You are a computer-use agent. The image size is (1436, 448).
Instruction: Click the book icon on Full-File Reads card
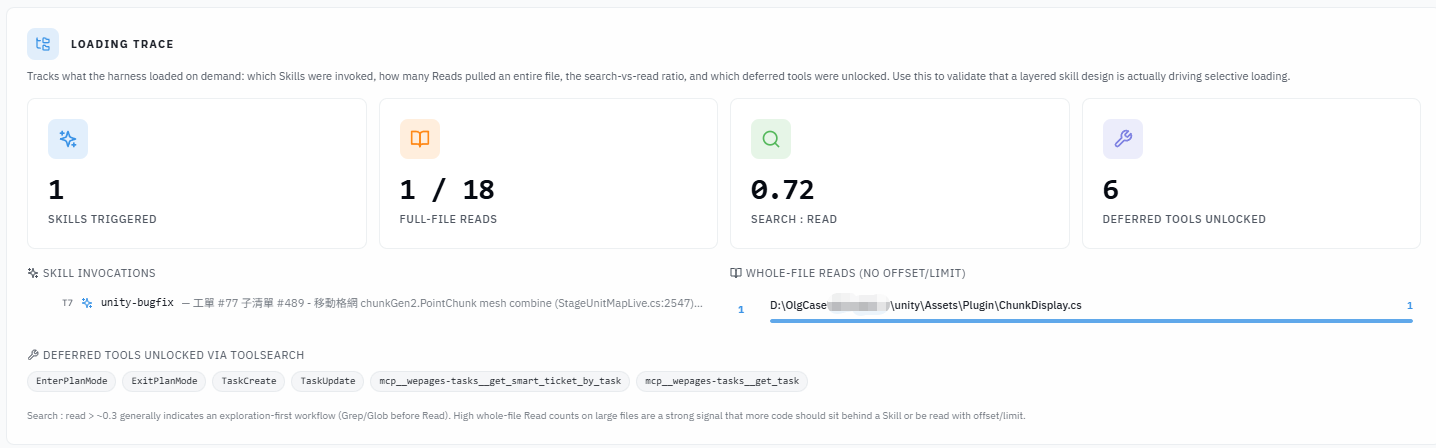(420, 139)
